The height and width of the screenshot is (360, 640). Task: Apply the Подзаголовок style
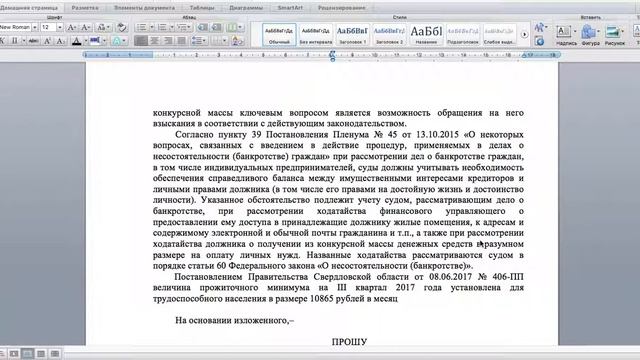click(462, 34)
